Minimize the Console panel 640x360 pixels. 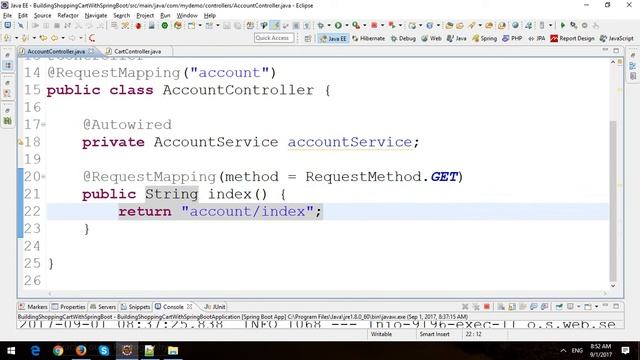(x=605, y=306)
